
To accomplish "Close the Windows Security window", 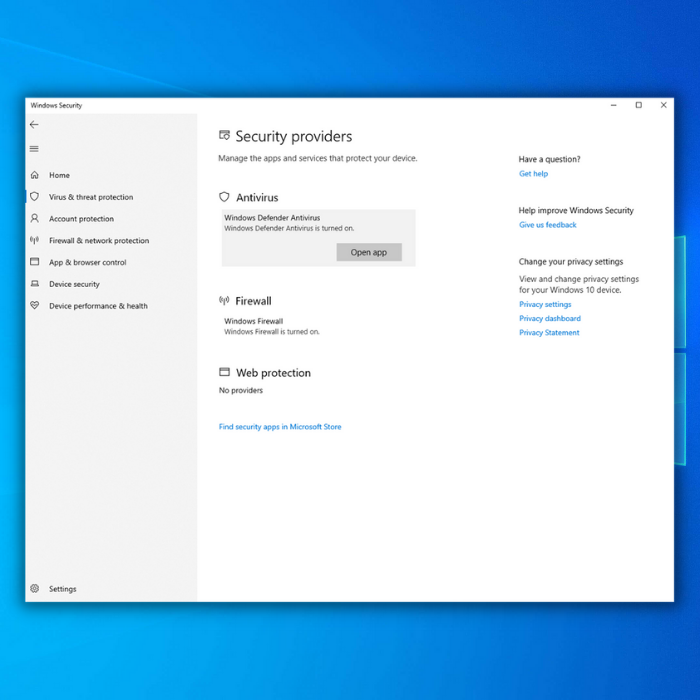I will coord(663,105).
